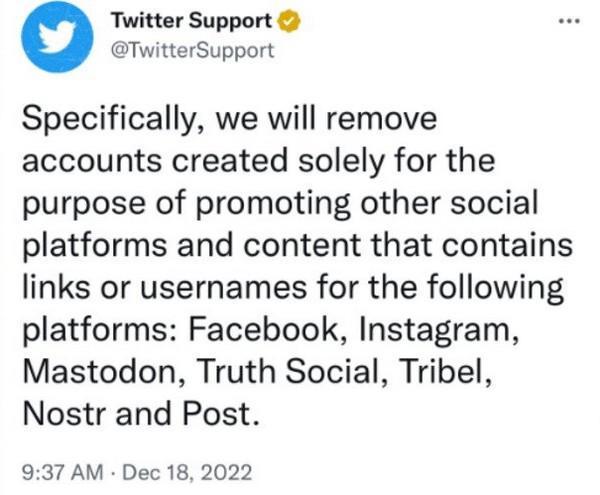The image size is (600, 495).
Task: Click the word solely in the tweet
Action: pyautogui.click(x=340, y=161)
